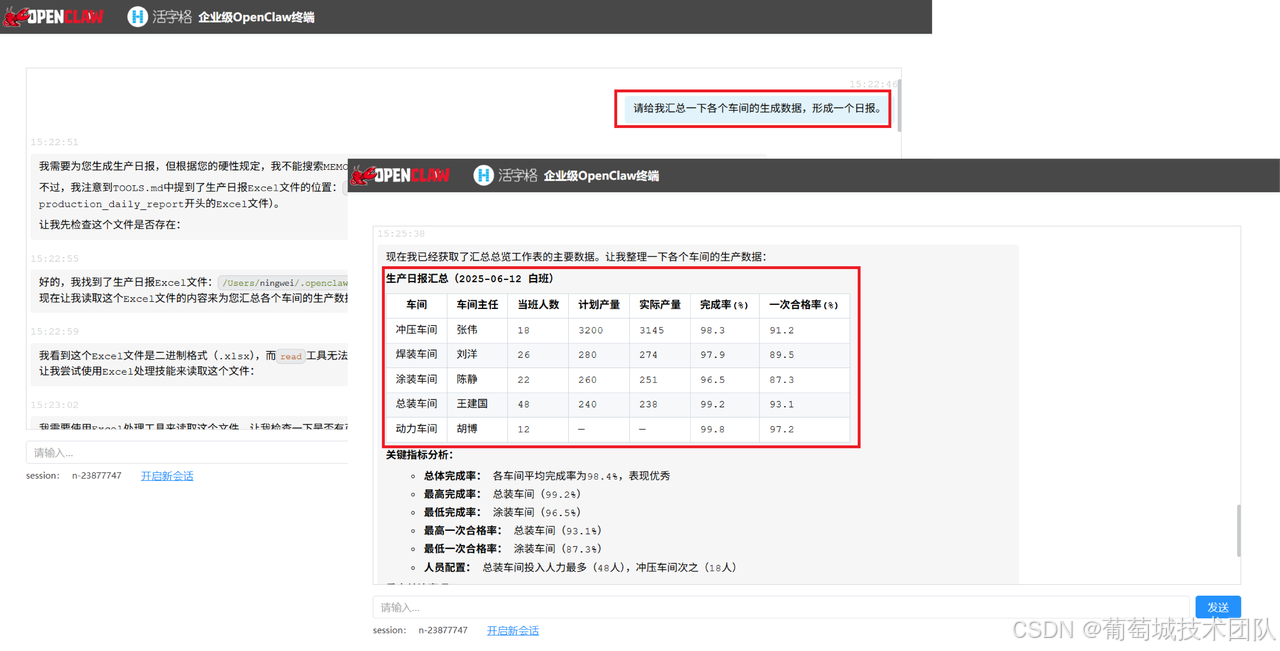Image resolution: width=1280 pixels, height=651 pixels.
Task: Click the 胡博 cell
Action: 477,429
